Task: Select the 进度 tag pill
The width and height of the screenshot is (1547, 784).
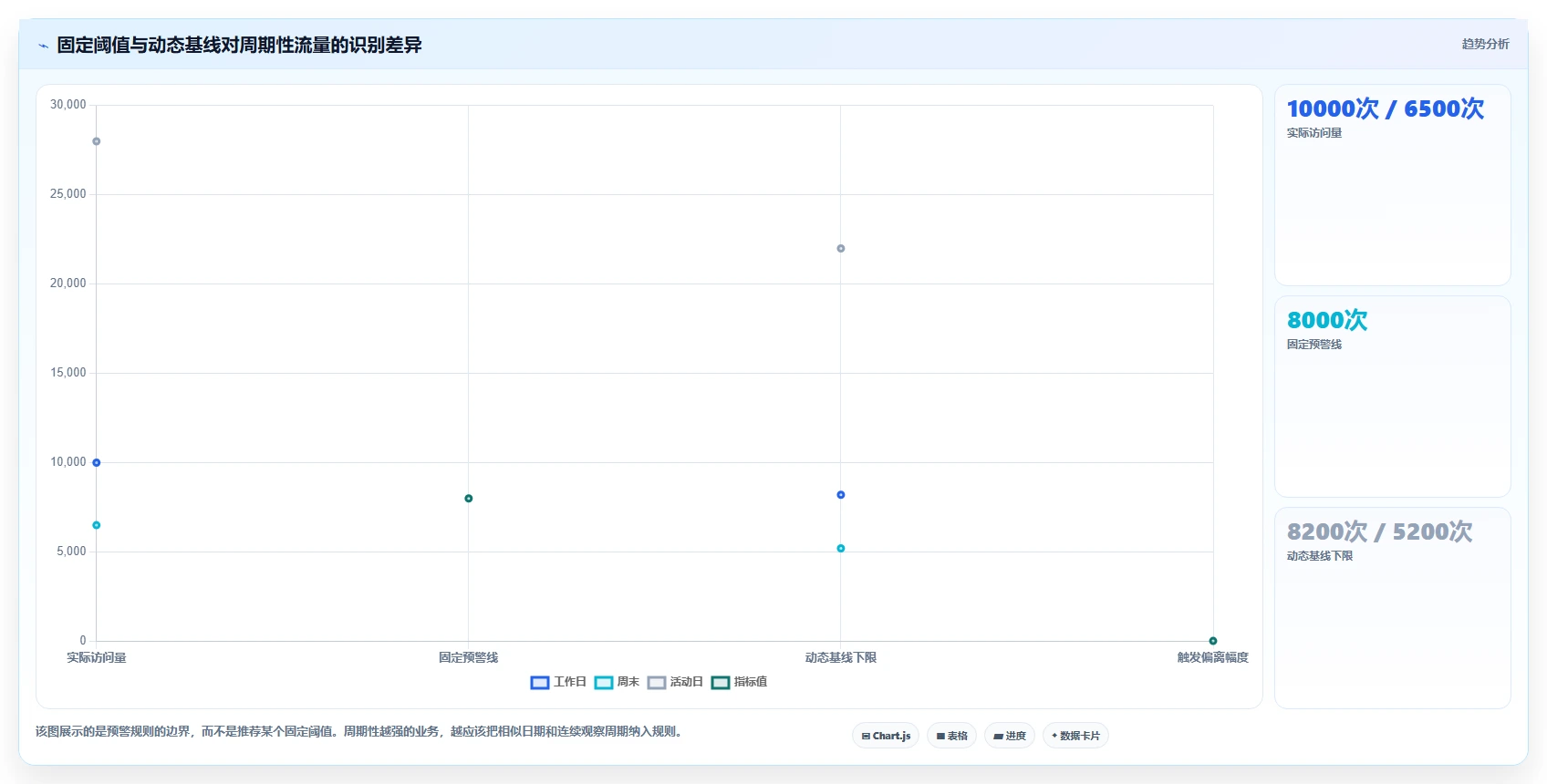Action: click(1010, 736)
